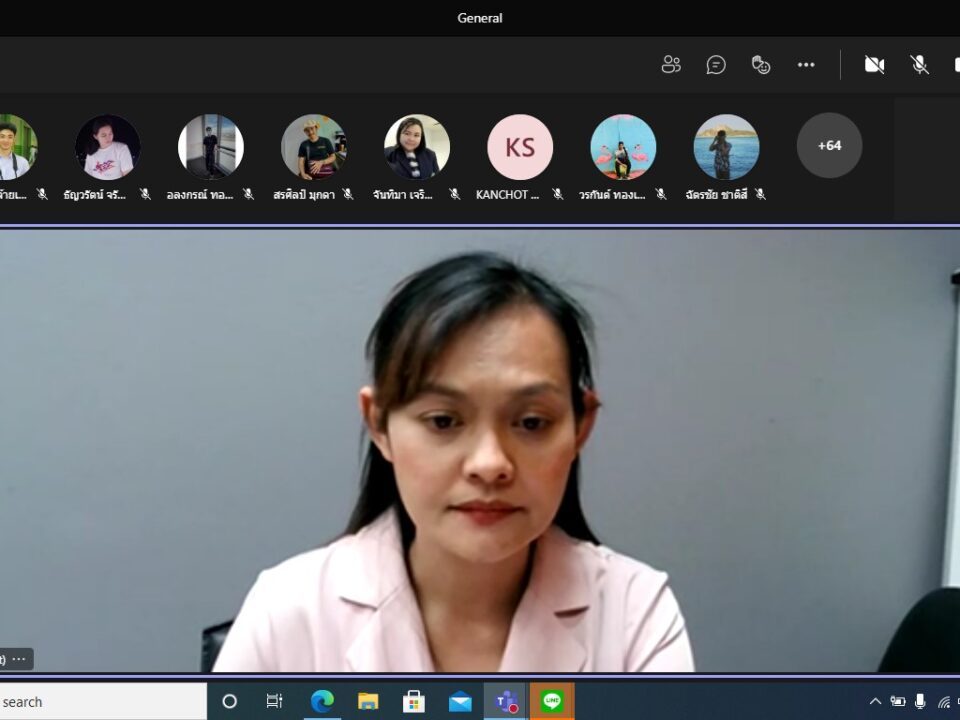Turn on the camera
The height and width of the screenshot is (720, 960).
pos(874,64)
